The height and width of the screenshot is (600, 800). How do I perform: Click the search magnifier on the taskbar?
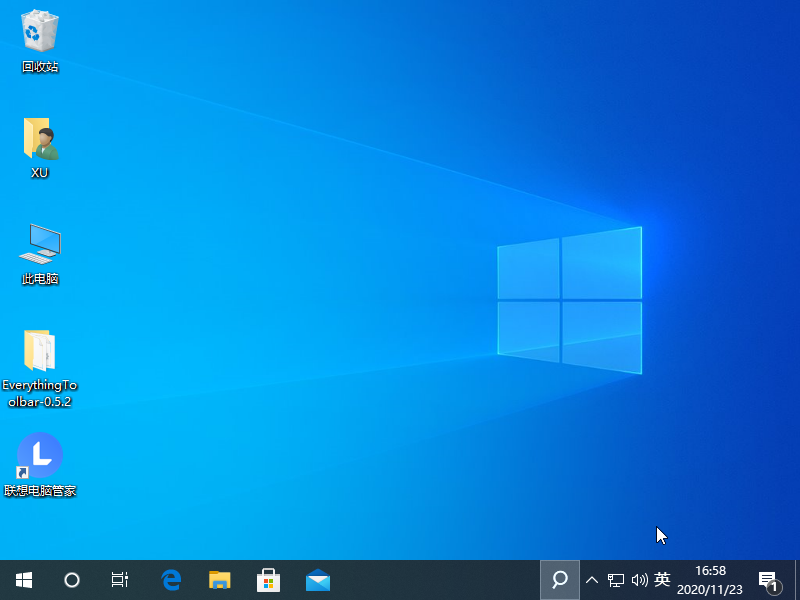point(559,580)
